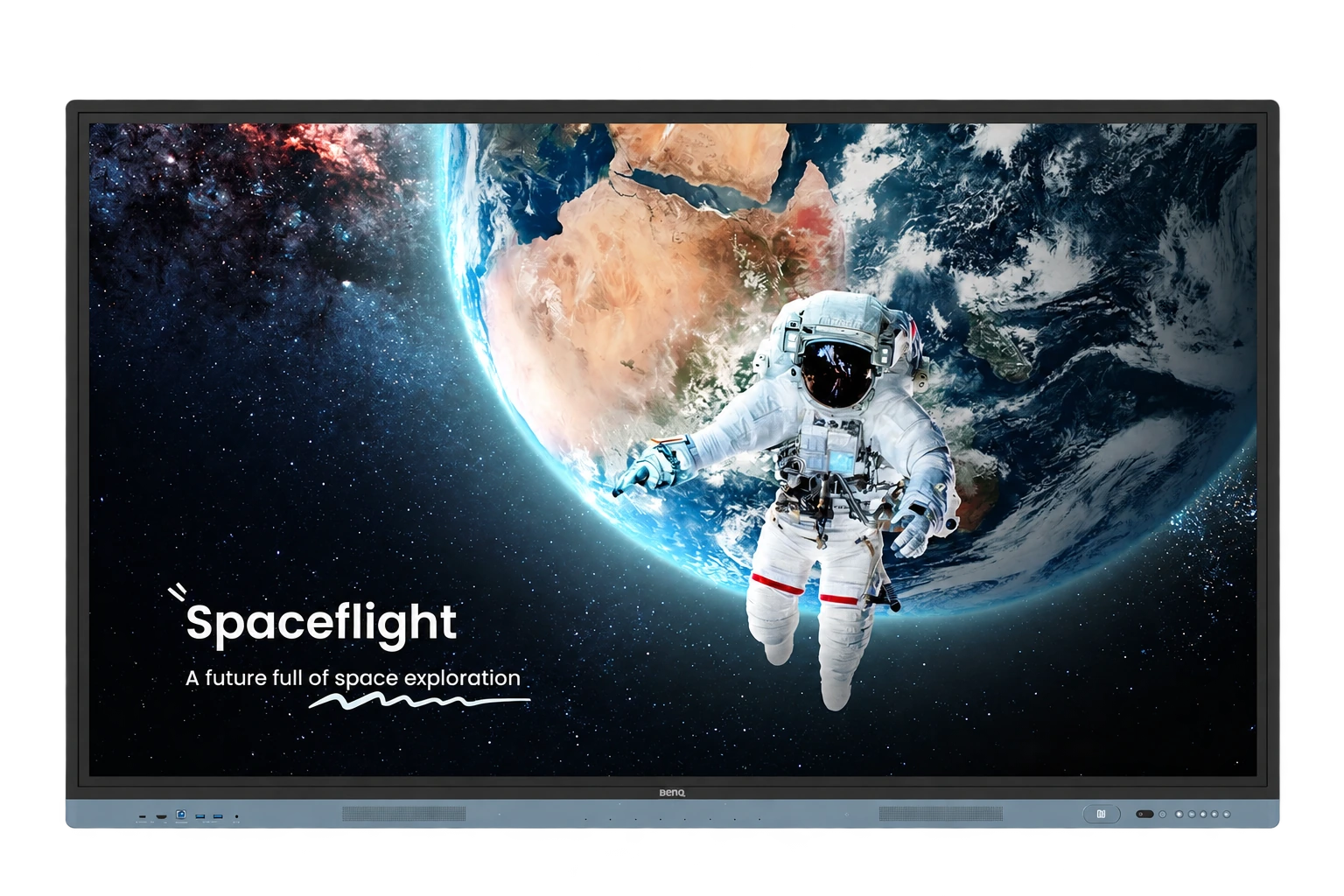Tap the NFC sensor pad on front bezel
The image size is (1344, 896).
tap(1102, 814)
